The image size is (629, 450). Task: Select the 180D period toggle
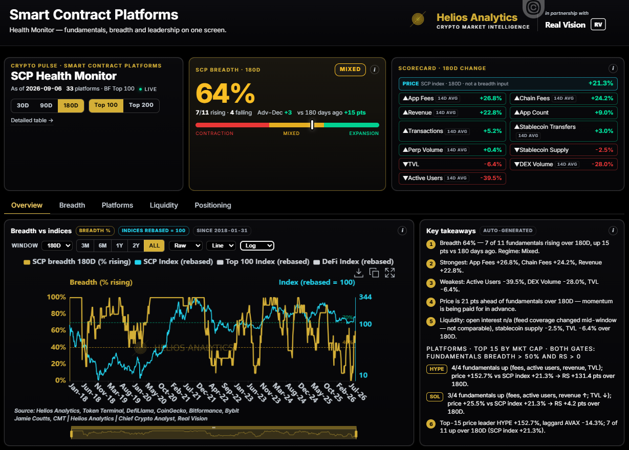[x=71, y=105]
